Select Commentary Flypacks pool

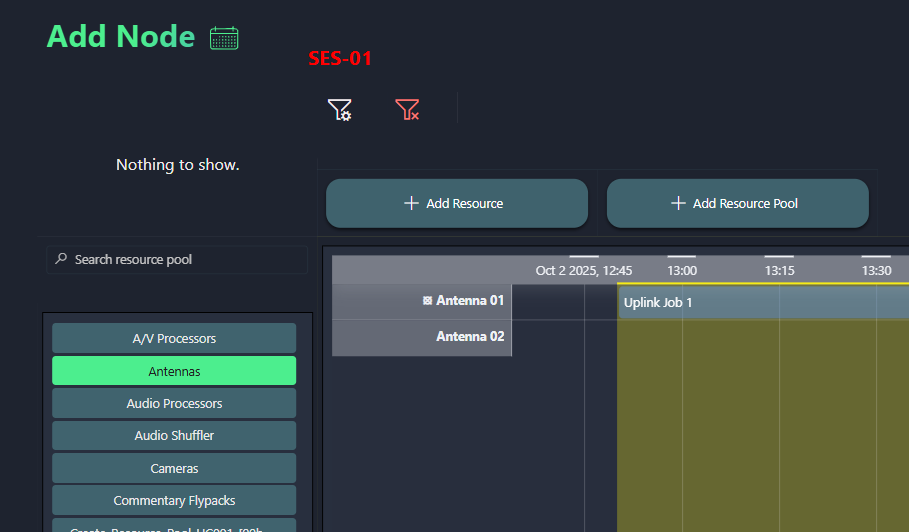point(174,500)
